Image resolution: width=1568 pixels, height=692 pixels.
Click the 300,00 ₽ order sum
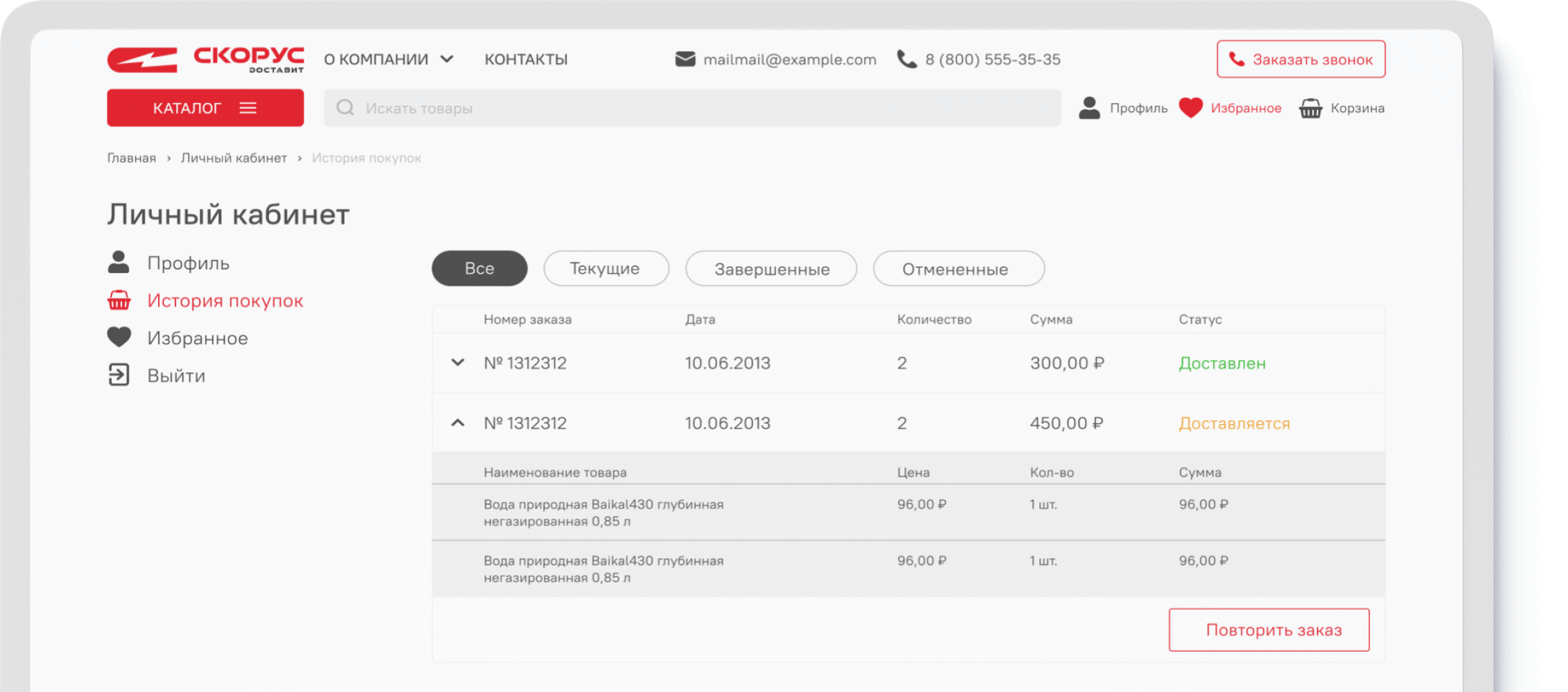tap(1067, 363)
